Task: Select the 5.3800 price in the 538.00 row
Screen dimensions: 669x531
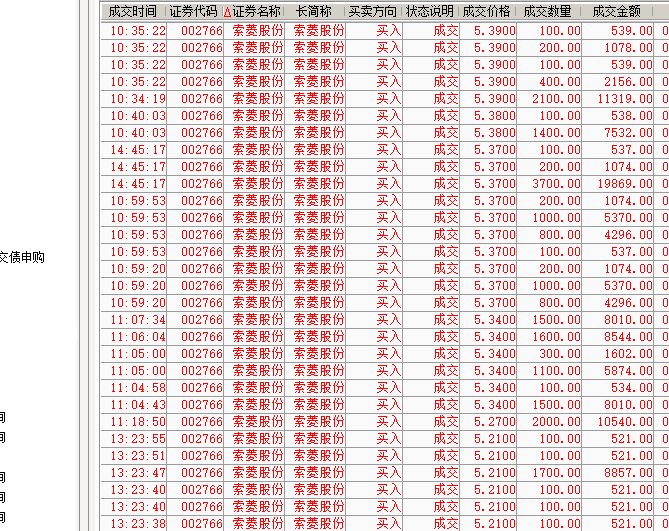Action: tap(488, 116)
